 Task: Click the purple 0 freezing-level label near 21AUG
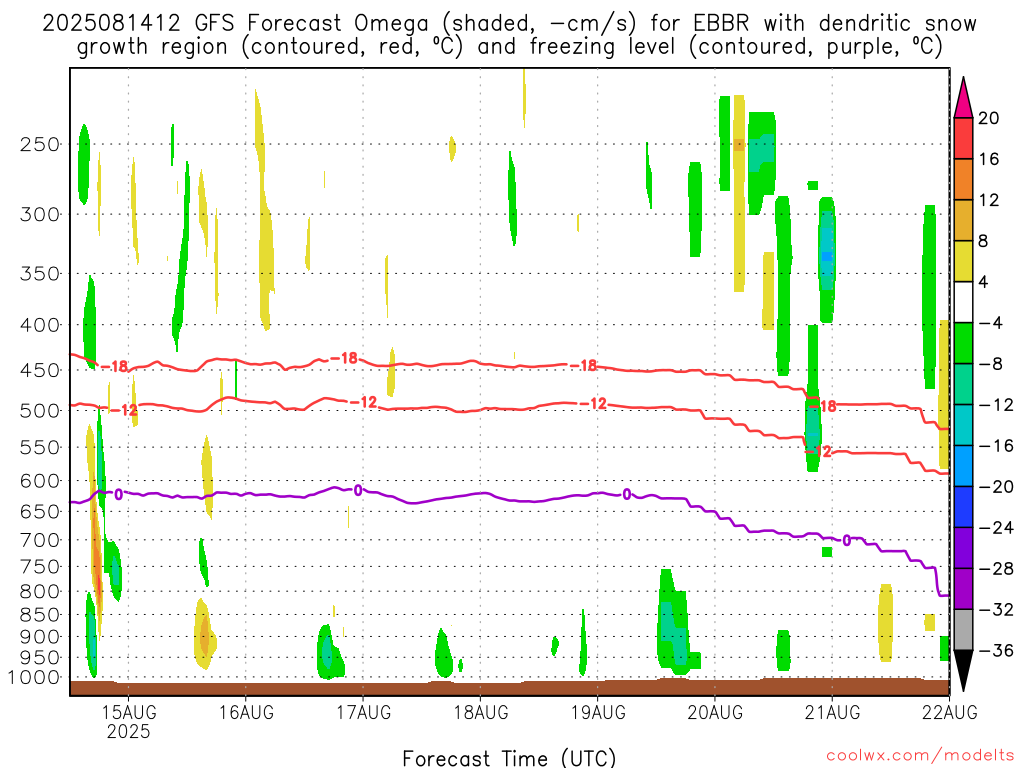point(846,541)
